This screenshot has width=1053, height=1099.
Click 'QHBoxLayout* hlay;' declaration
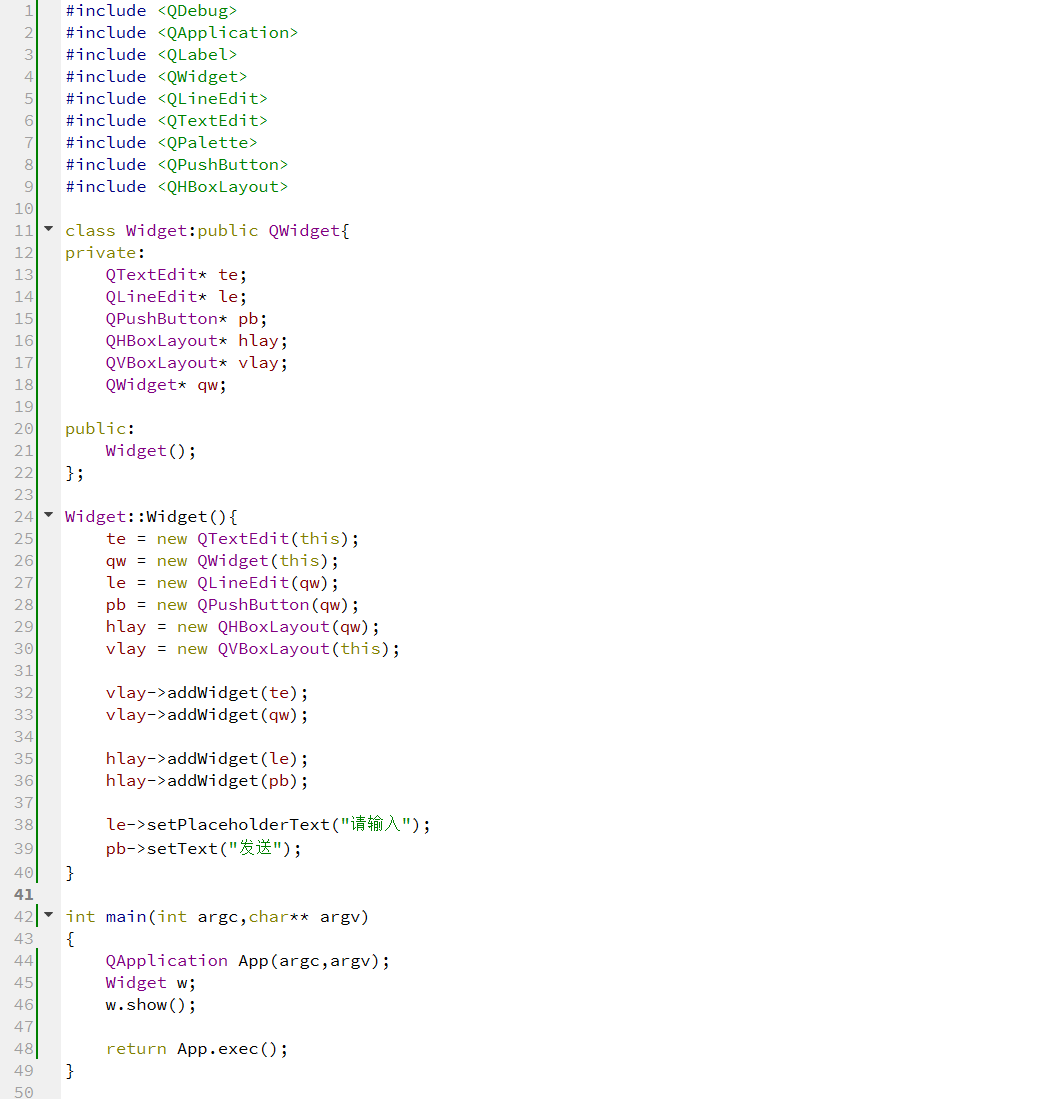(x=196, y=341)
